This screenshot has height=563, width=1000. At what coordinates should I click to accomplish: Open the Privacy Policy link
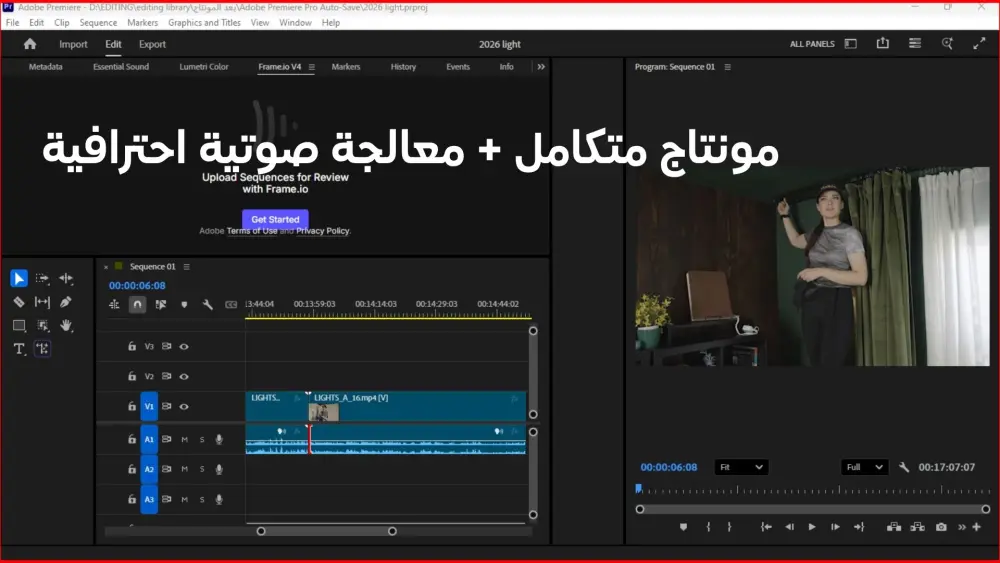tap(323, 231)
